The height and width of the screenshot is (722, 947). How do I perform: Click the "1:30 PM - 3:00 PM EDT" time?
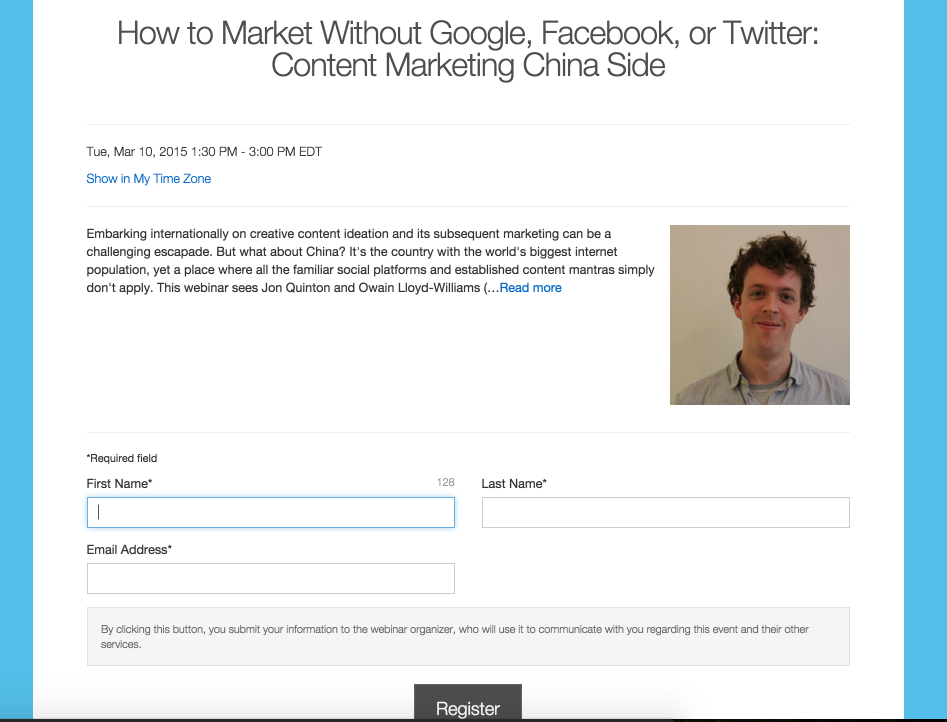(257, 152)
